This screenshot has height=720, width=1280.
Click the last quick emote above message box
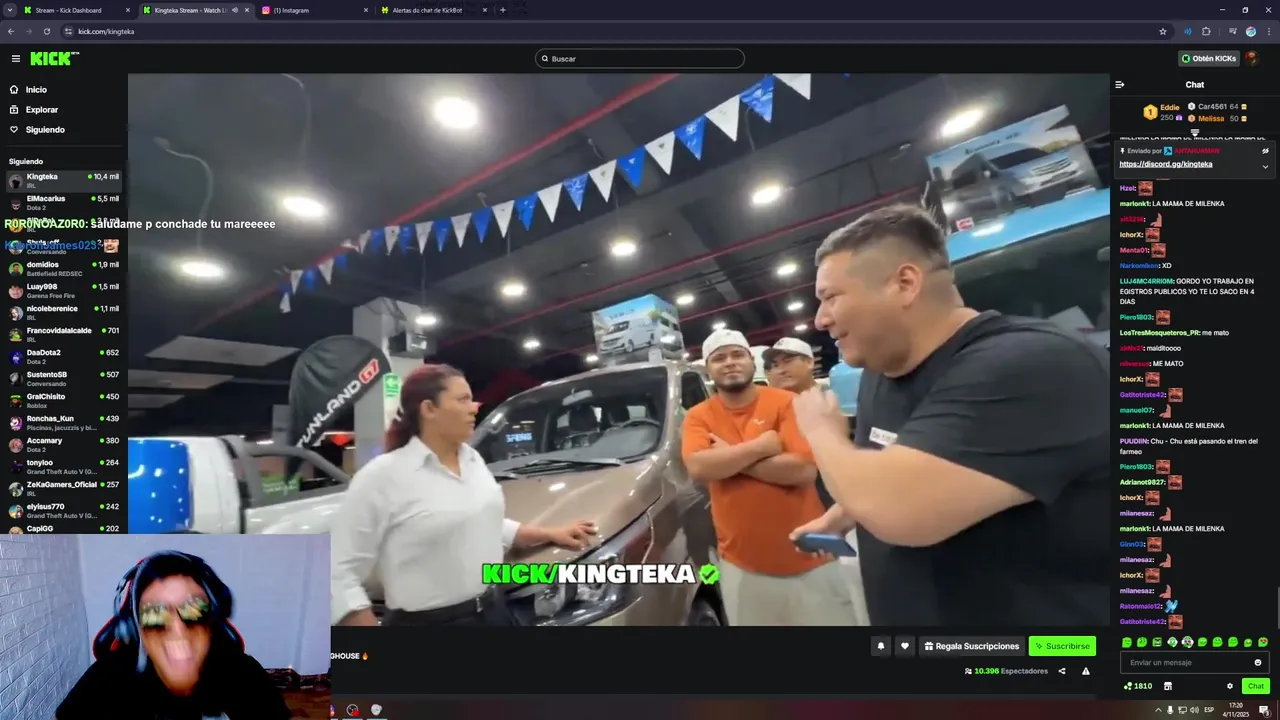point(1263,642)
